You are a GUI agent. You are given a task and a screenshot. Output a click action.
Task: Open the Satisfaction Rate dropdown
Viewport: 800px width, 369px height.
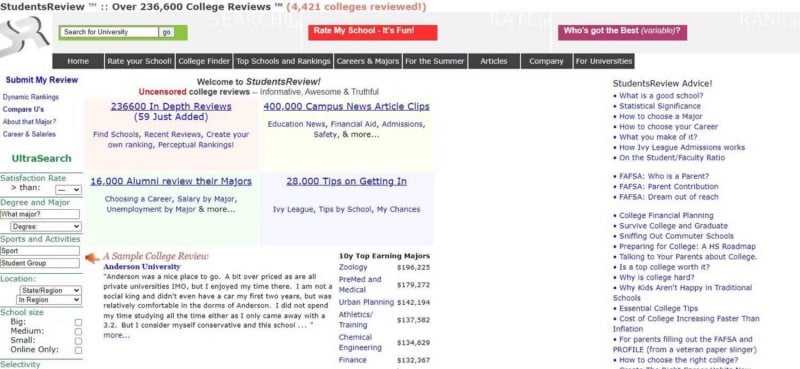point(68,190)
